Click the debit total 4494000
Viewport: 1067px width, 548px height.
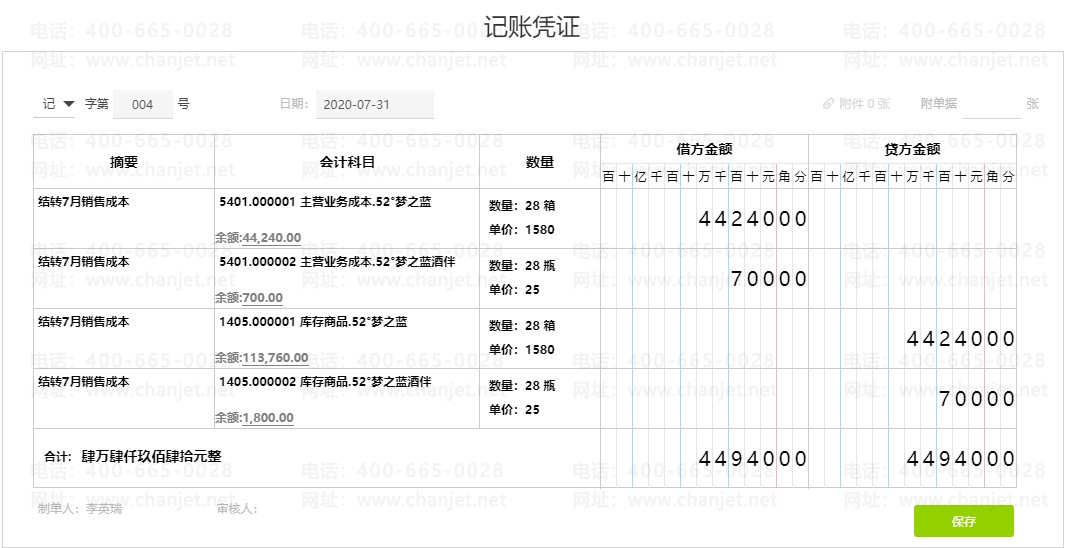pyautogui.click(x=753, y=459)
